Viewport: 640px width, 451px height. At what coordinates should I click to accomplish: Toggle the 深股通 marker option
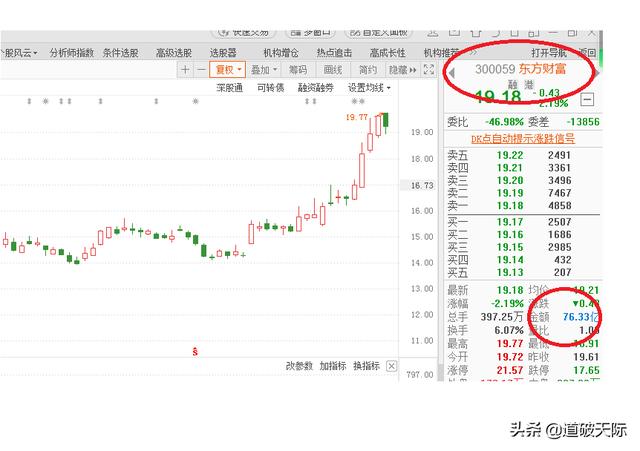point(229,88)
